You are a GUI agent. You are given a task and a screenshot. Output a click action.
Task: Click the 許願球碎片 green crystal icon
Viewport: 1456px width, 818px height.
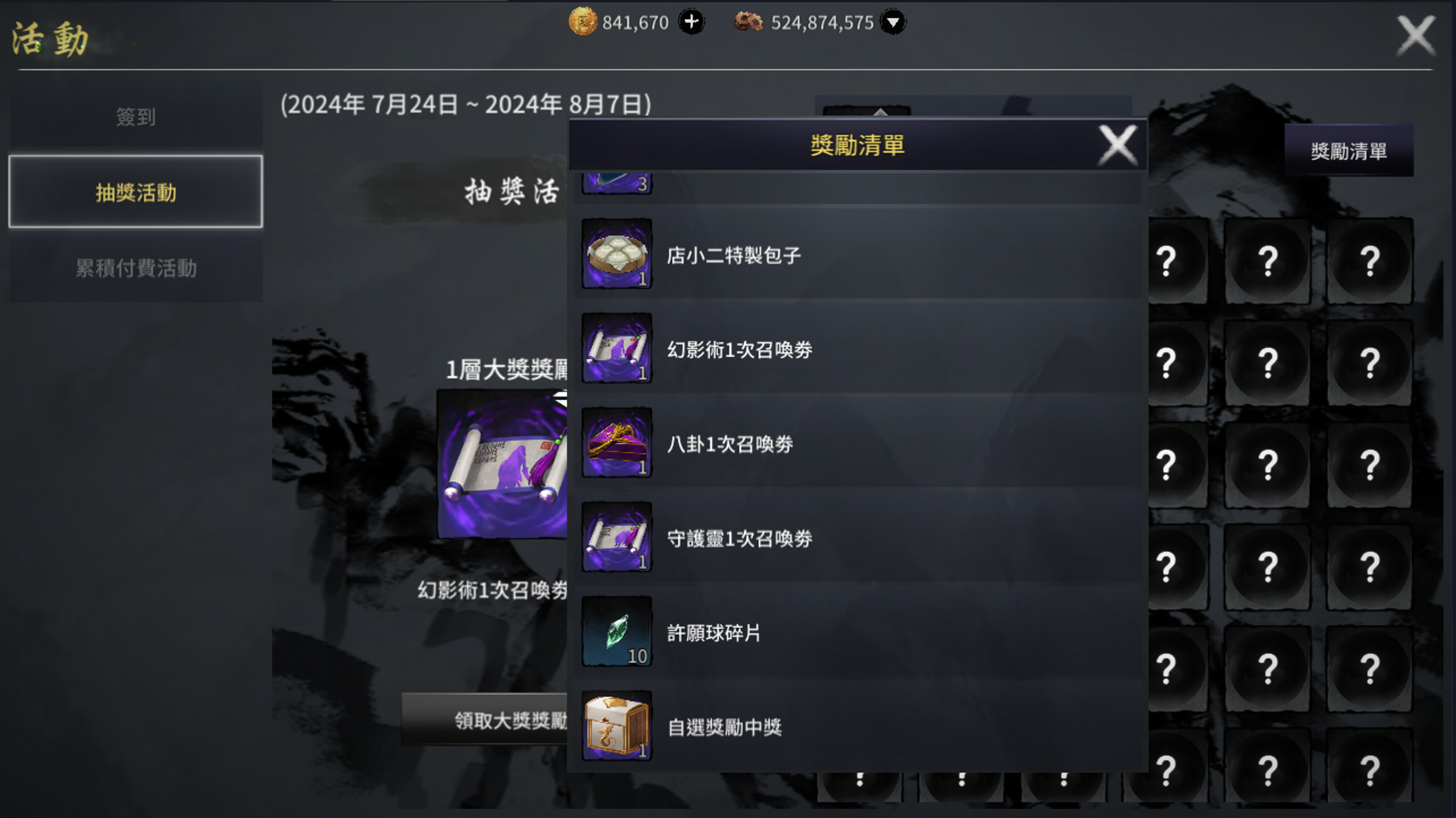pos(617,631)
